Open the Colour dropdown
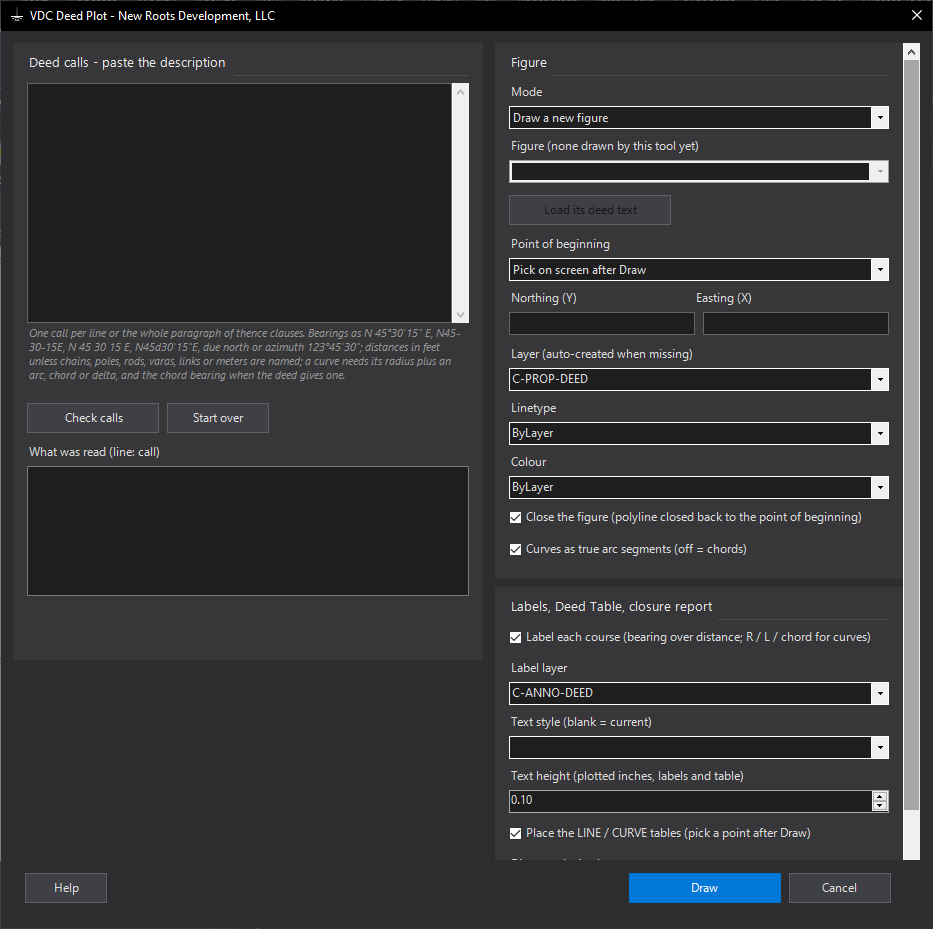 click(699, 487)
